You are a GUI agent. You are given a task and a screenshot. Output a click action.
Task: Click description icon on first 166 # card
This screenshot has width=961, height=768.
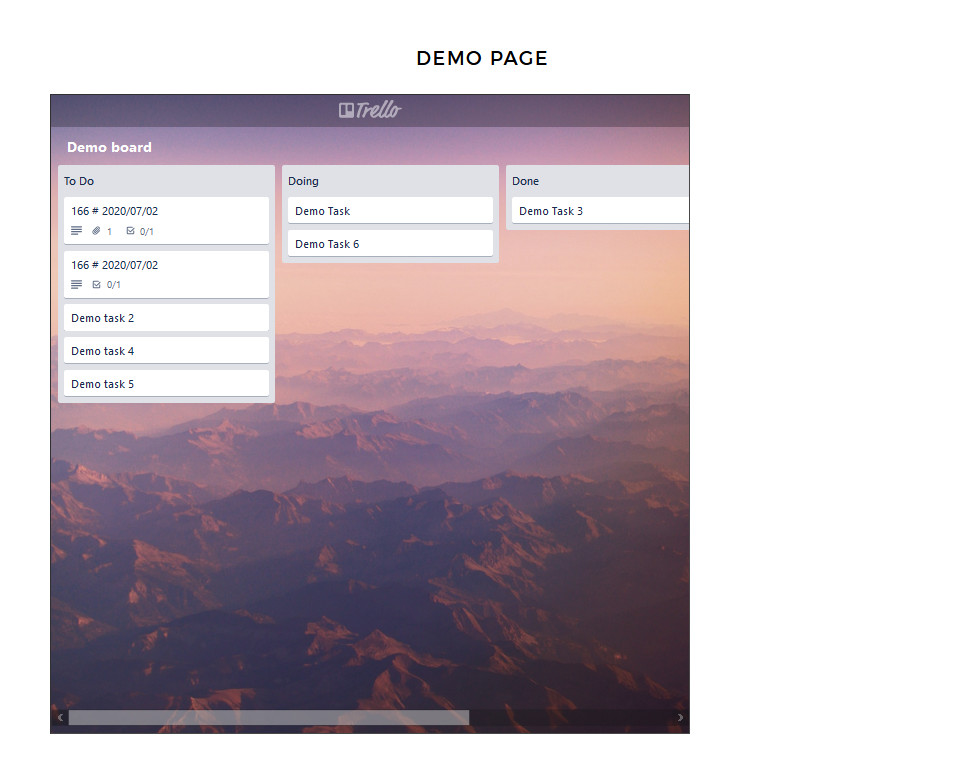tap(77, 231)
